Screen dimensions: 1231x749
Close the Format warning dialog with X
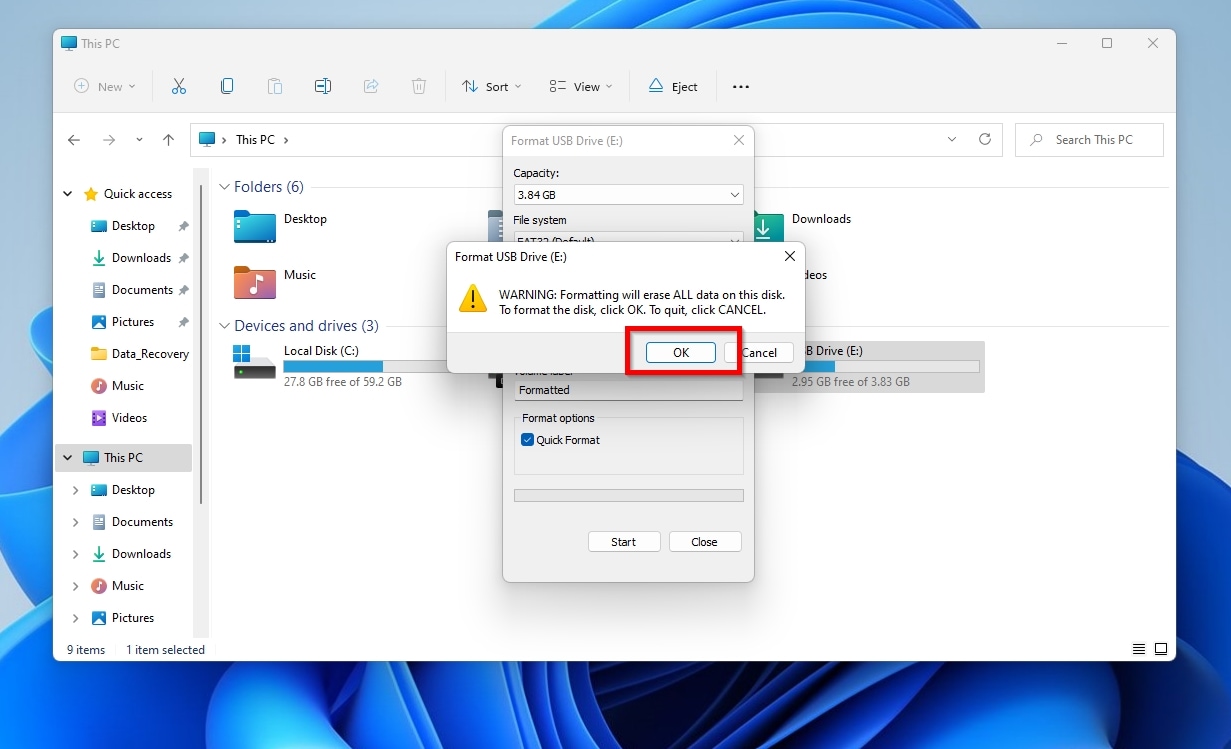tap(788, 256)
